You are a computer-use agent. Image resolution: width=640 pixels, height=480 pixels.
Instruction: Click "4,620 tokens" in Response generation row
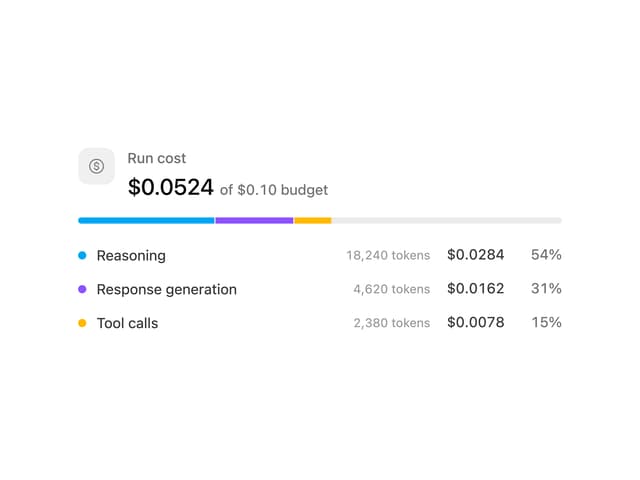(x=392, y=289)
